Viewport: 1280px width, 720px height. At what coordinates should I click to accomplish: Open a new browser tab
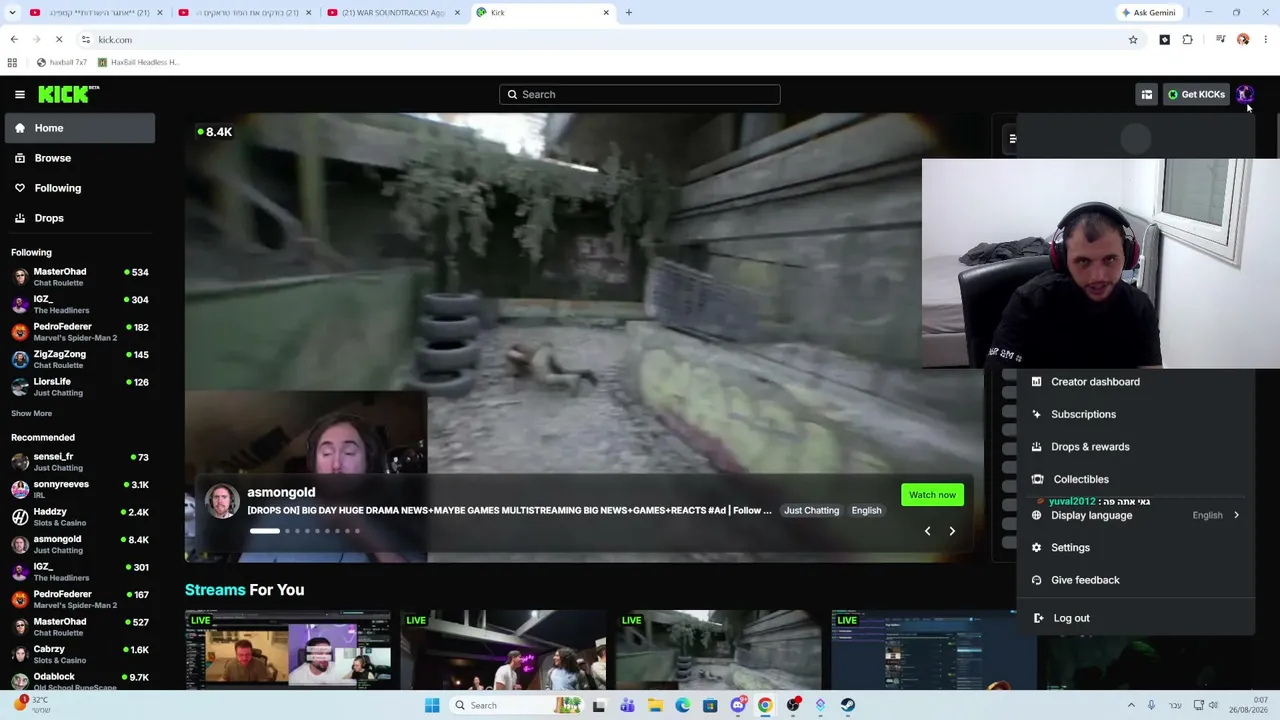pyautogui.click(x=629, y=12)
